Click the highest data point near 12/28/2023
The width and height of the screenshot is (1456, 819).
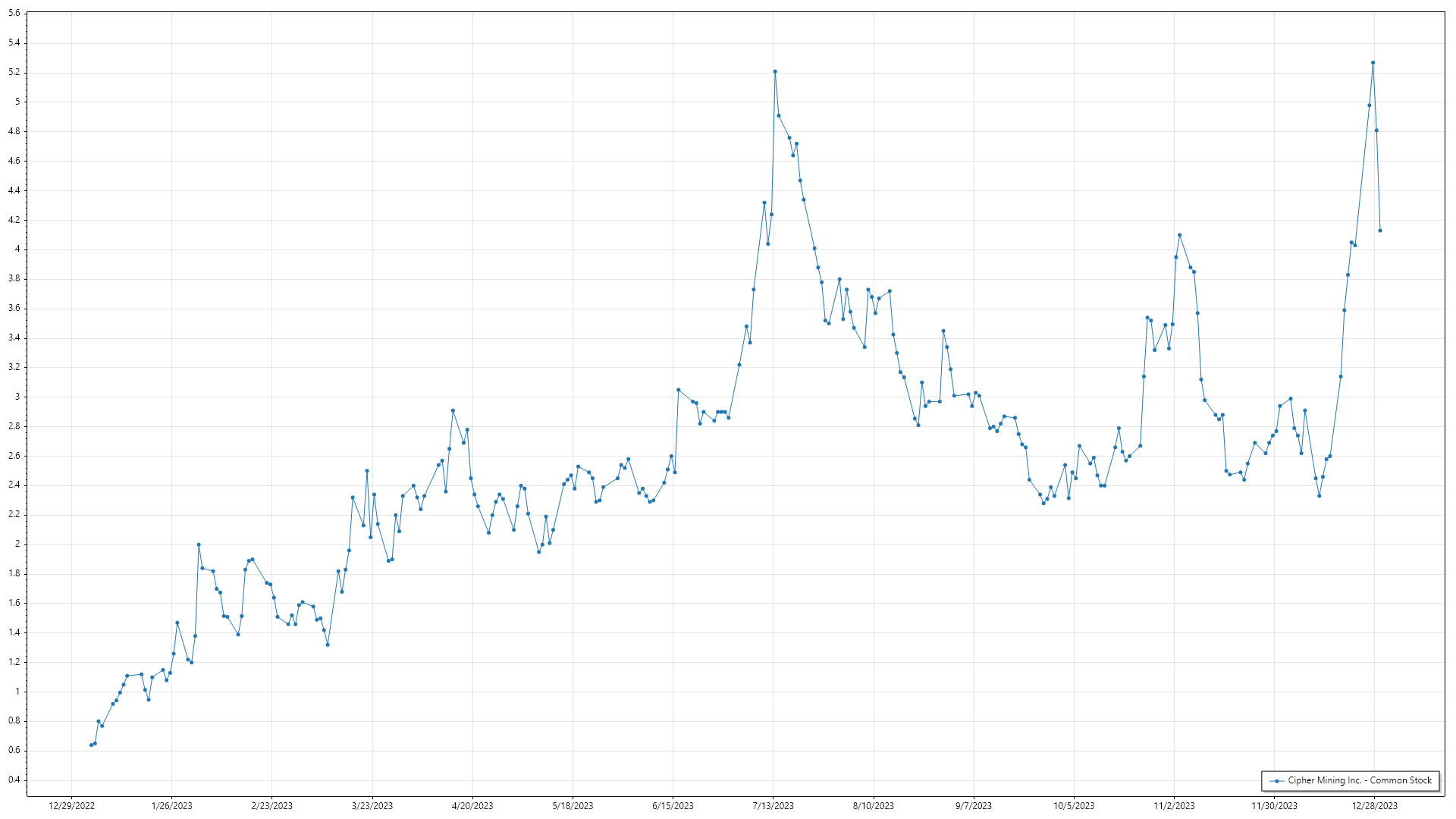(x=1373, y=63)
